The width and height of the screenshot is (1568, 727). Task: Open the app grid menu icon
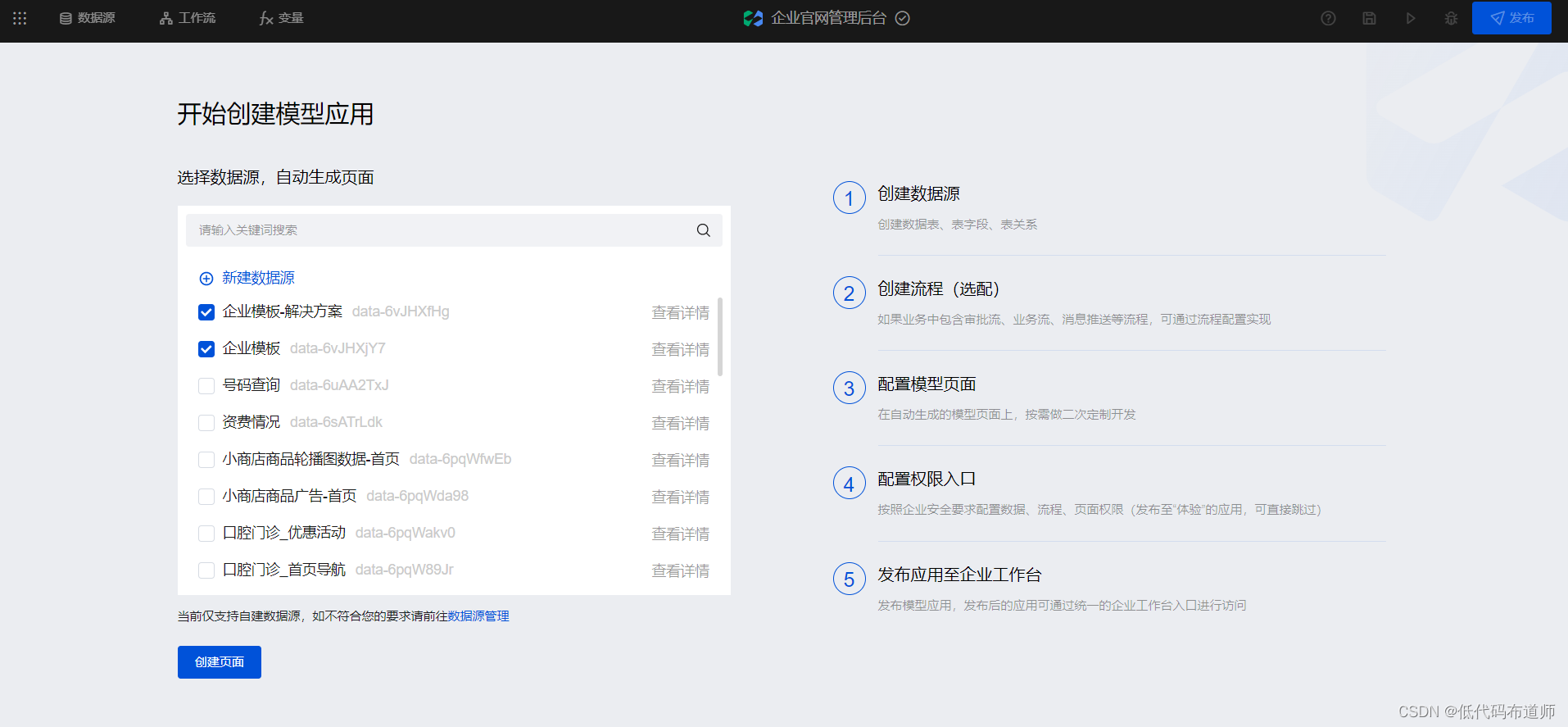pos(20,18)
